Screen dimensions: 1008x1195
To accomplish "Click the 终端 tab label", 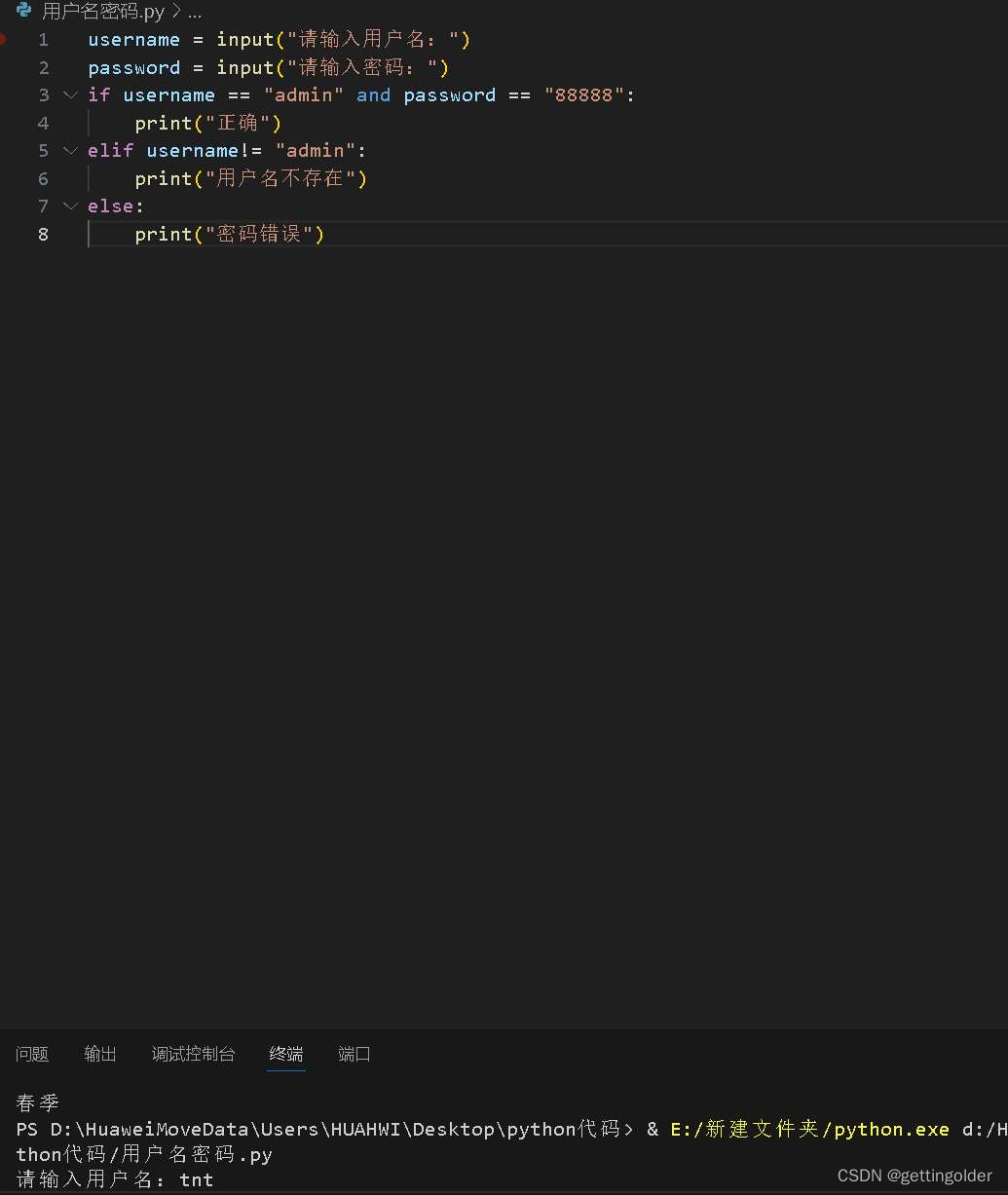I will click(x=285, y=1054).
